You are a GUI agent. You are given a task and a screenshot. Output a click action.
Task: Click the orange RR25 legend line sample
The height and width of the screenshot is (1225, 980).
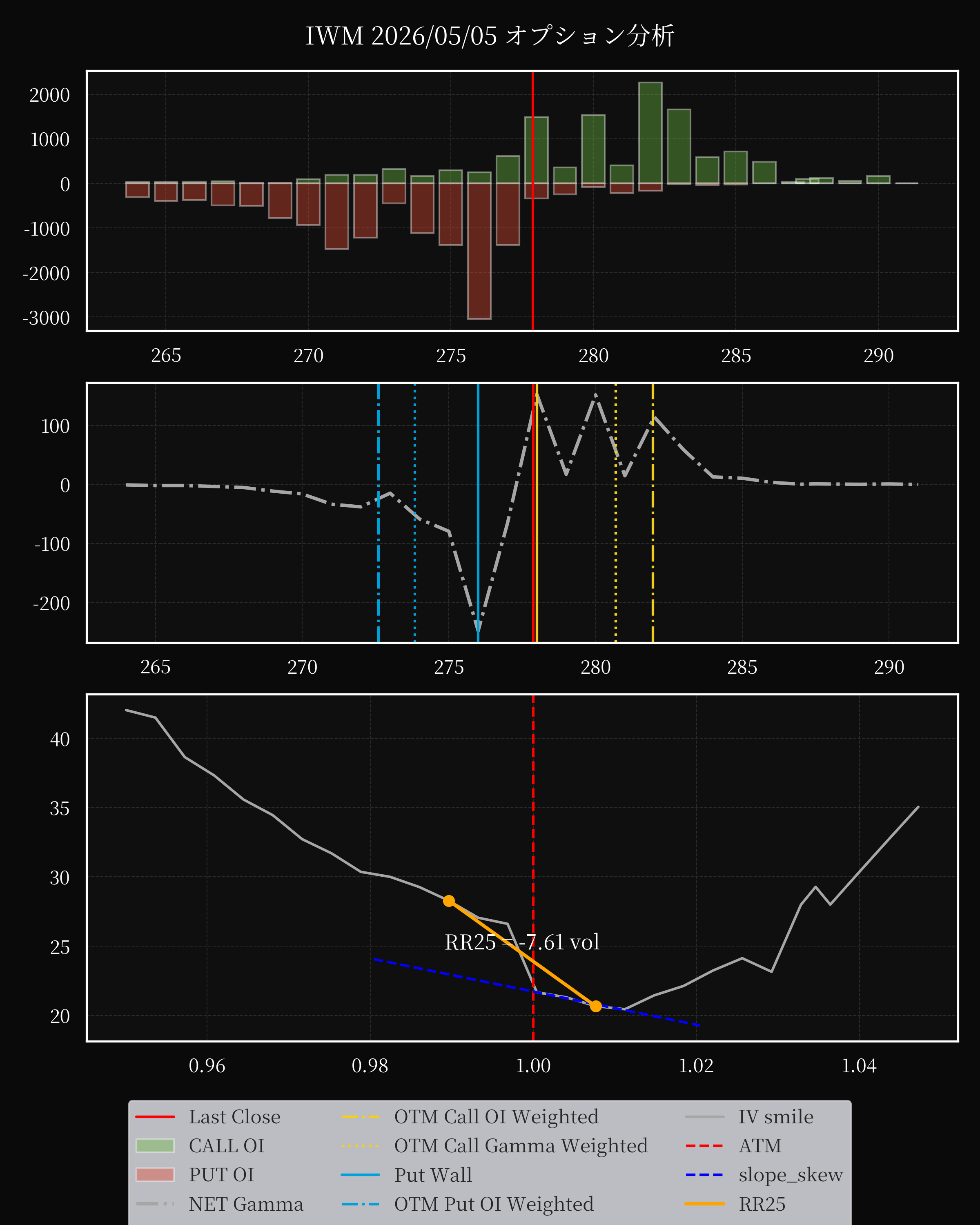[x=704, y=1204]
